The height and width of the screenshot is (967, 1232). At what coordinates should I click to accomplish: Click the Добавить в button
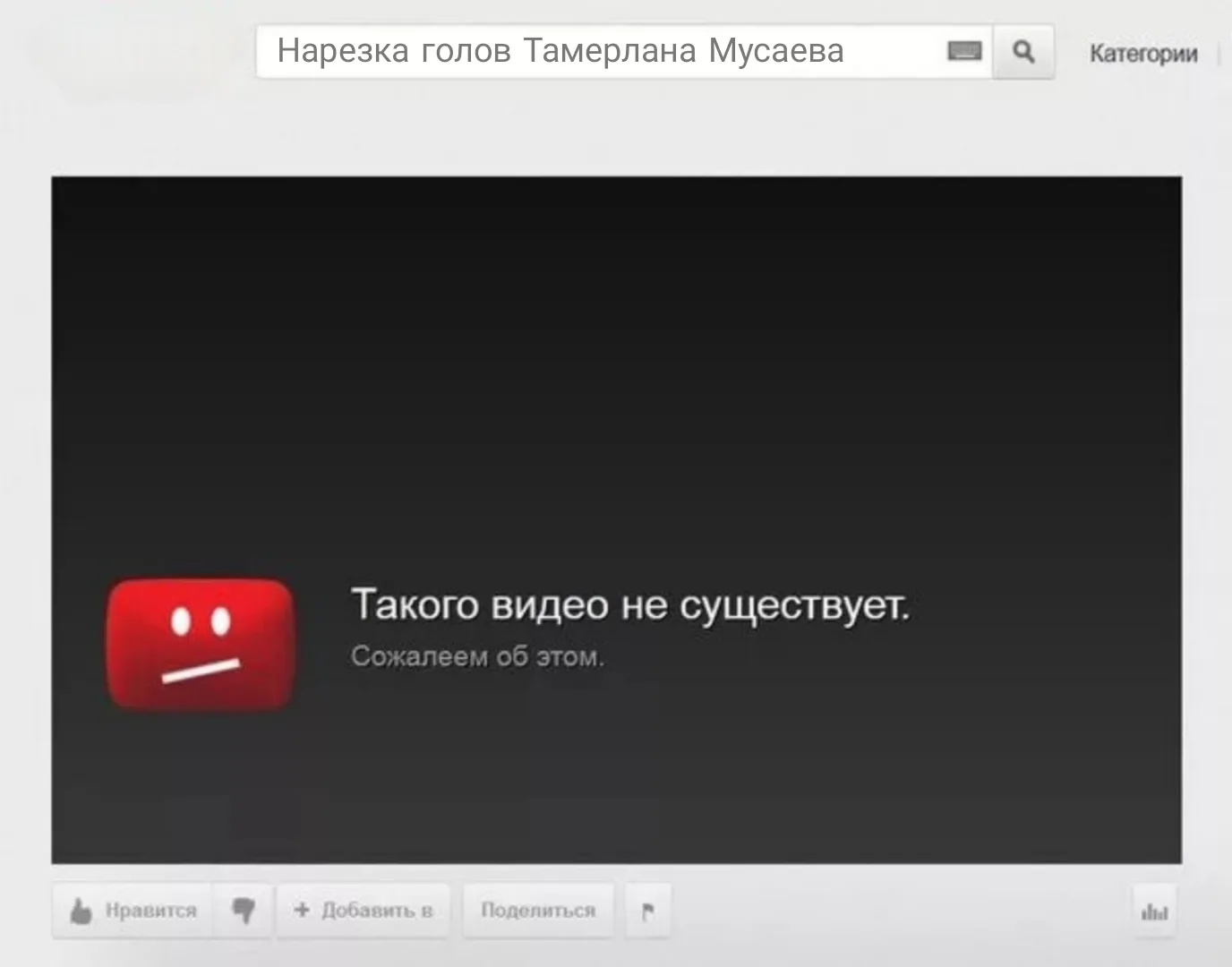point(363,911)
